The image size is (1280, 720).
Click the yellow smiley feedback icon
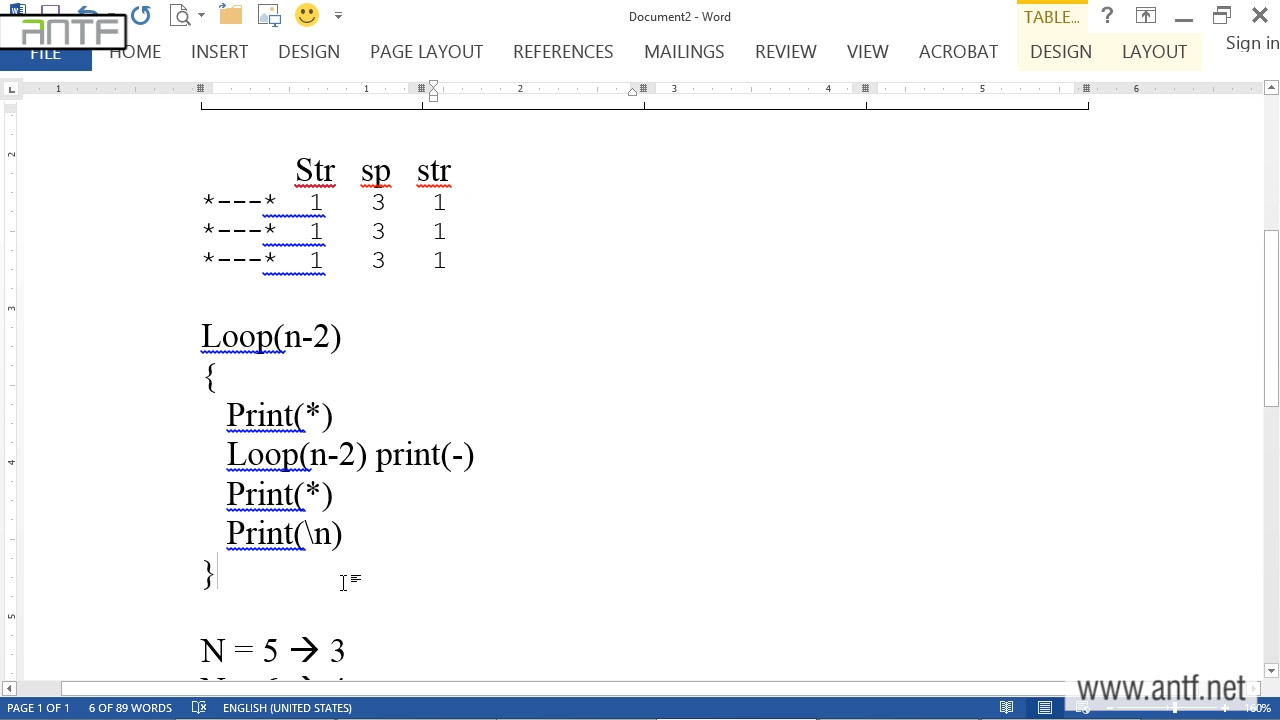[x=307, y=16]
